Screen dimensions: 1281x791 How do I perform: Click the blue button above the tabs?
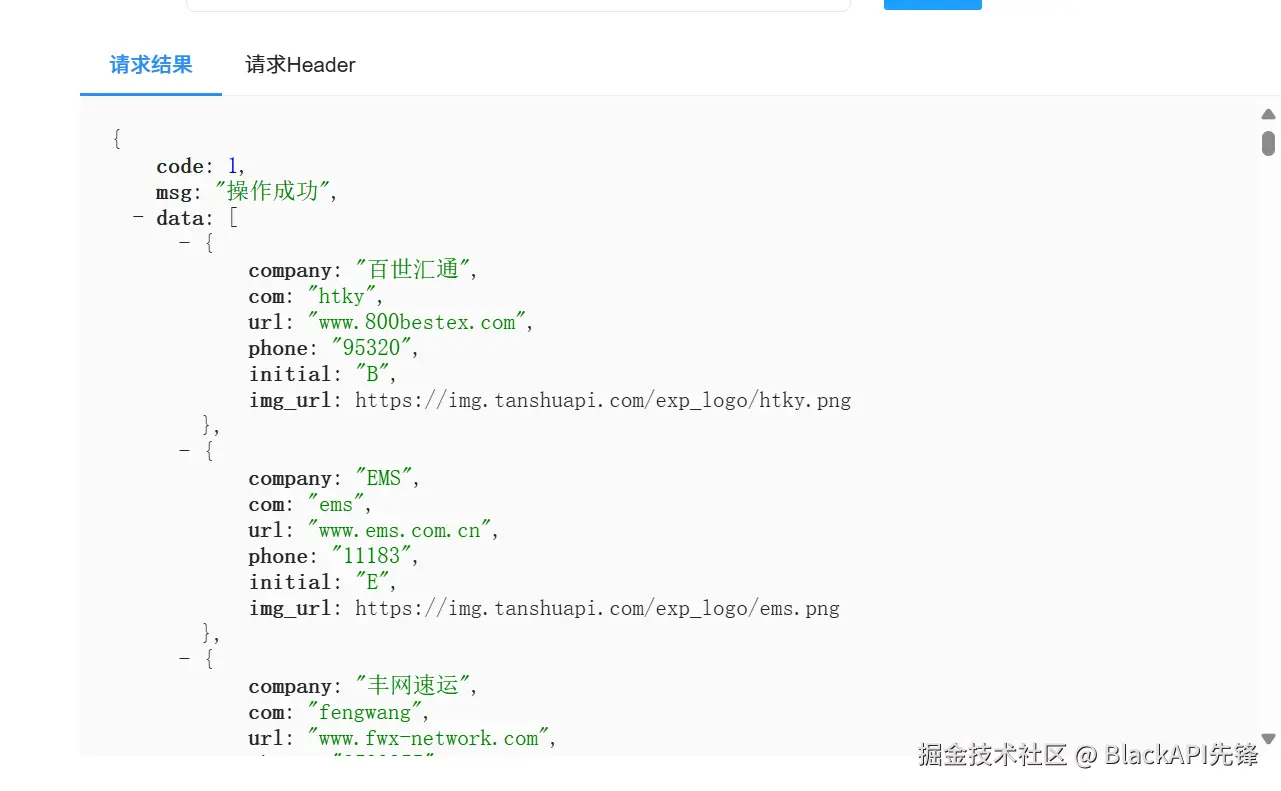(x=932, y=4)
